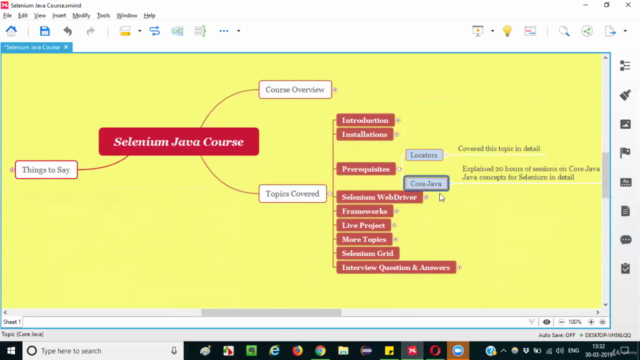This screenshot has height=360, width=640.
Task: Expand Interview Question & Answers topic
Action: tap(459, 268)
